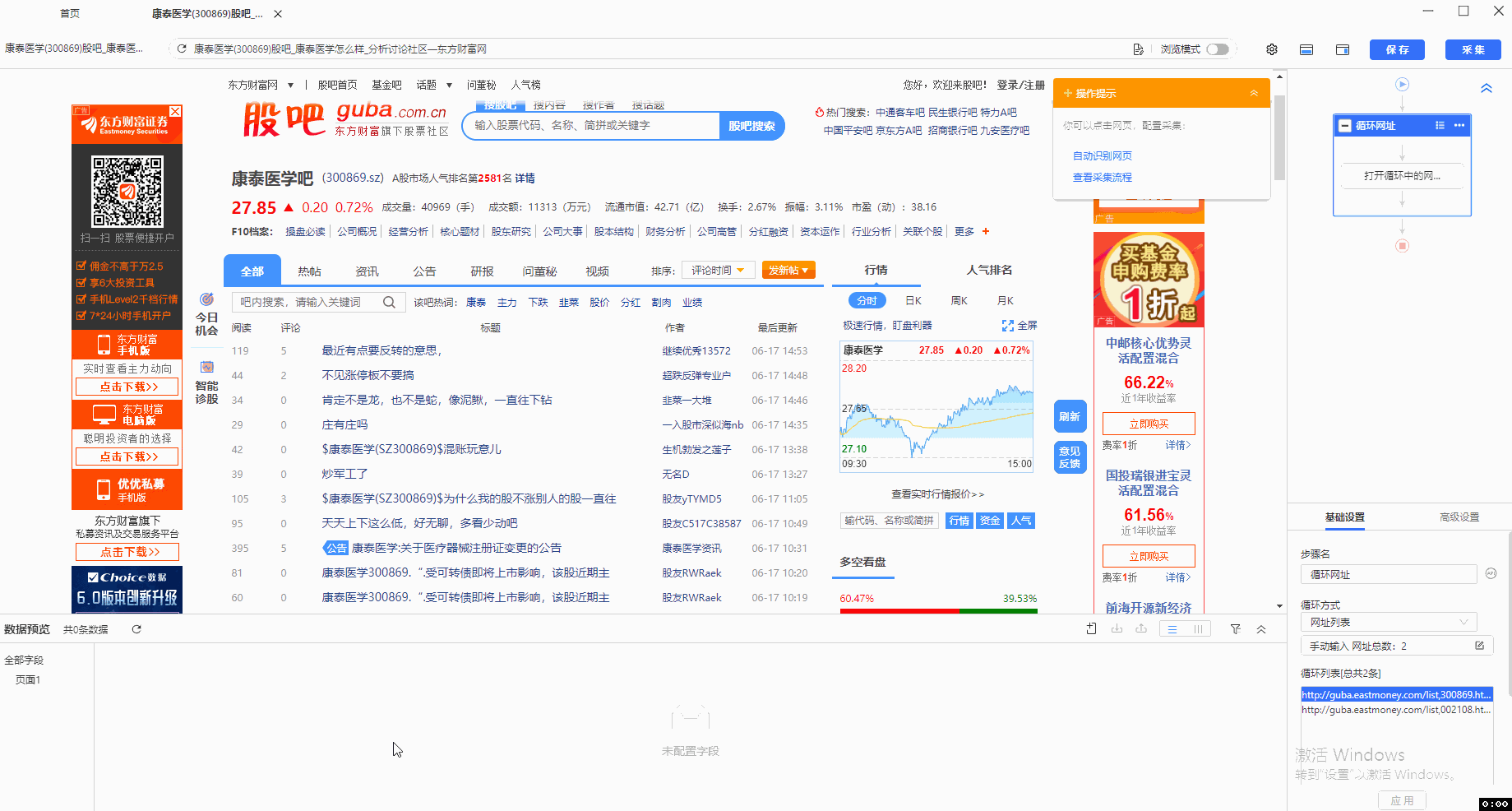Click the add field icon in preview toolbar
This screenshot has height=811, width=1512.
point(1091,629)
